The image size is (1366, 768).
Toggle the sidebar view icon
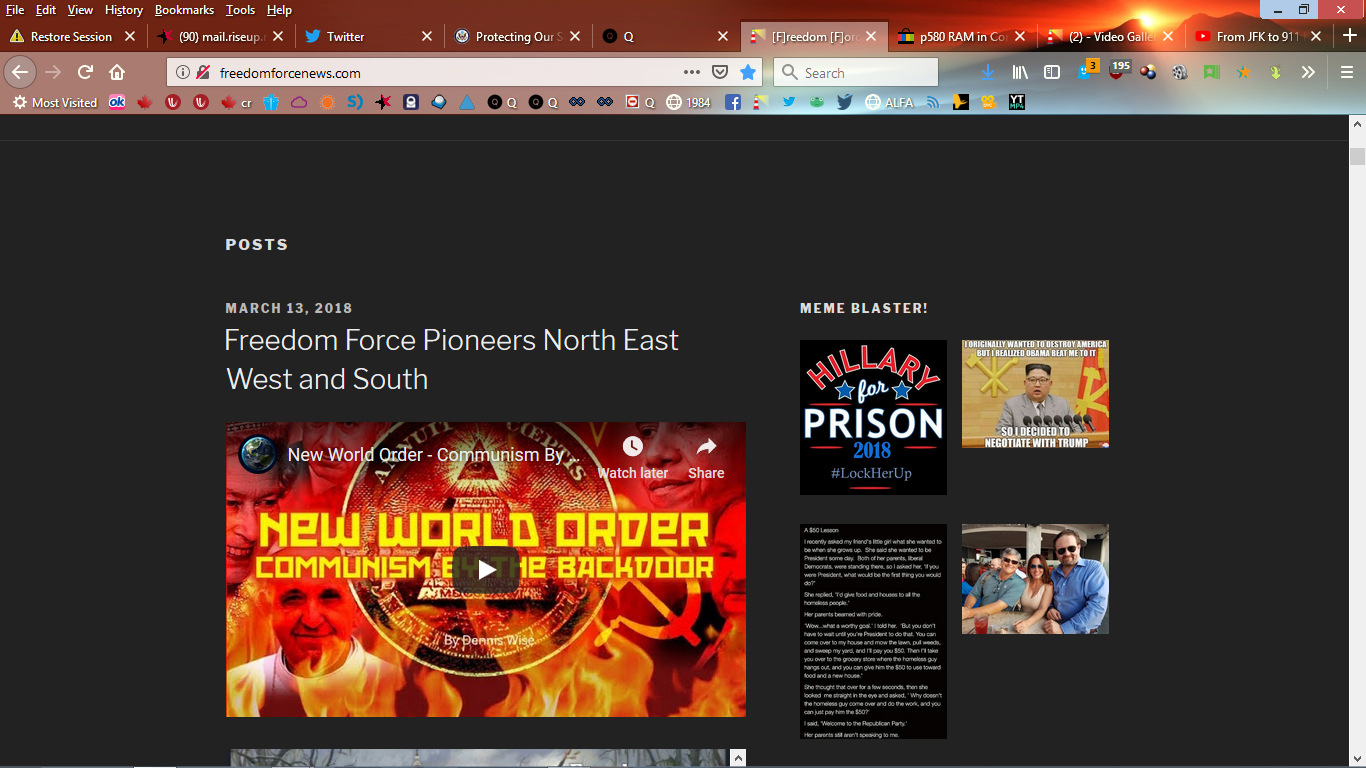[1052, 72]
